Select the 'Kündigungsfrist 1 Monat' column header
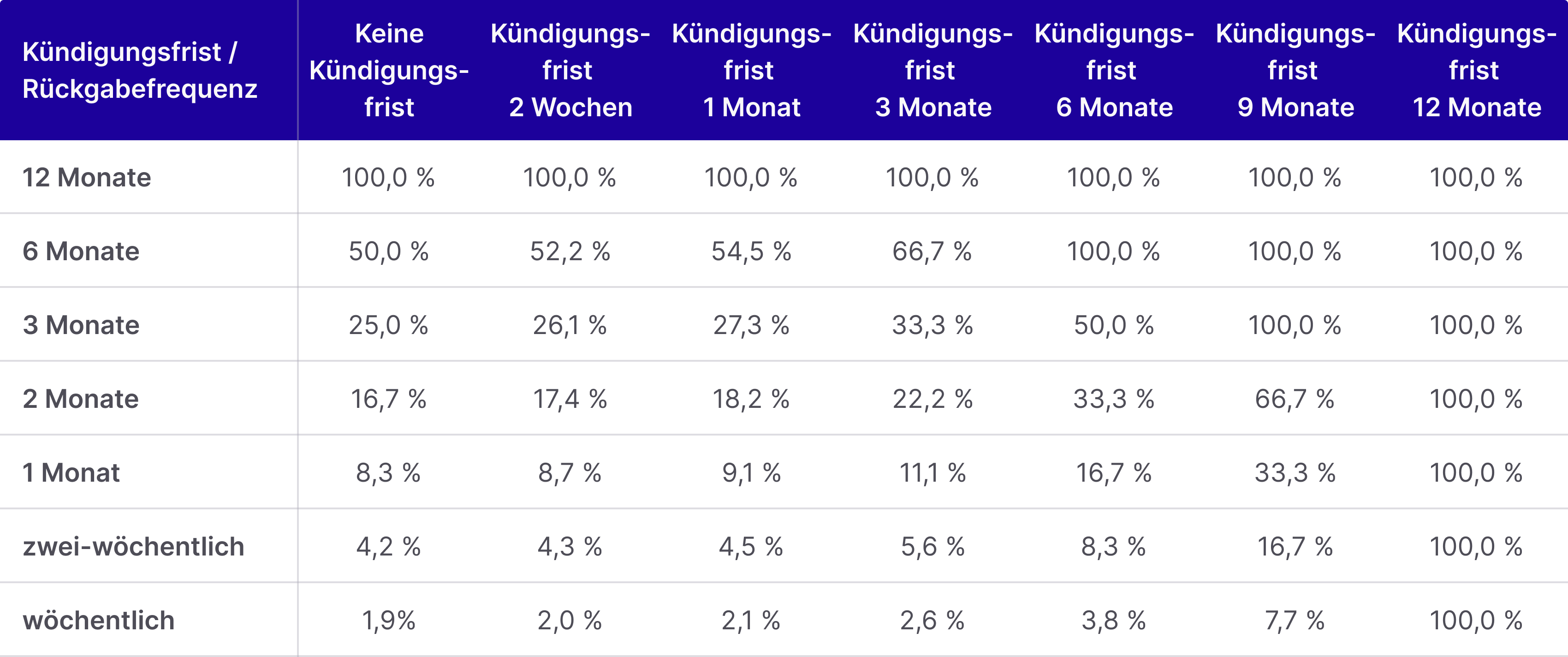Image resolution: width=1568 pixels, height=657 pixels. 751,70
